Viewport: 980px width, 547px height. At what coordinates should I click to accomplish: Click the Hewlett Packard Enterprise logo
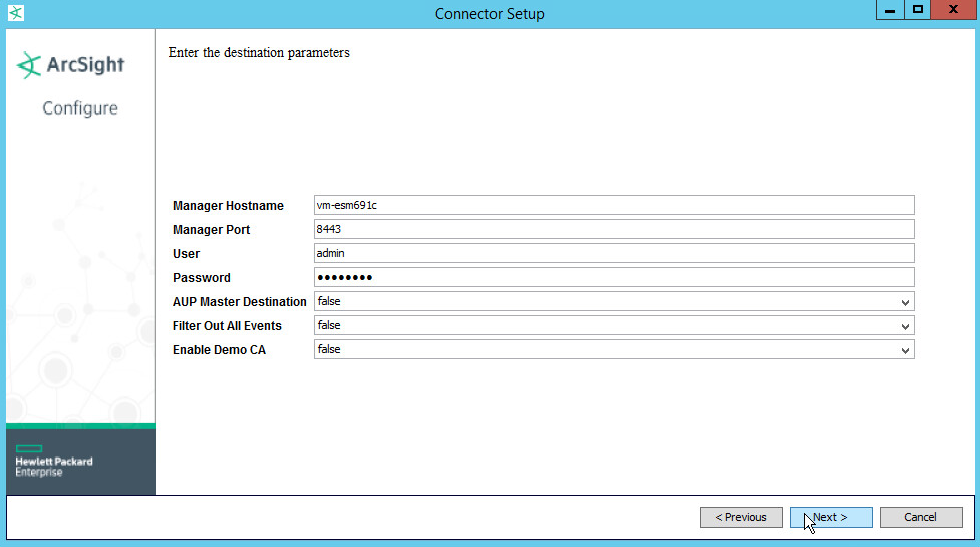pyautogui.click(x=54, y=461)
